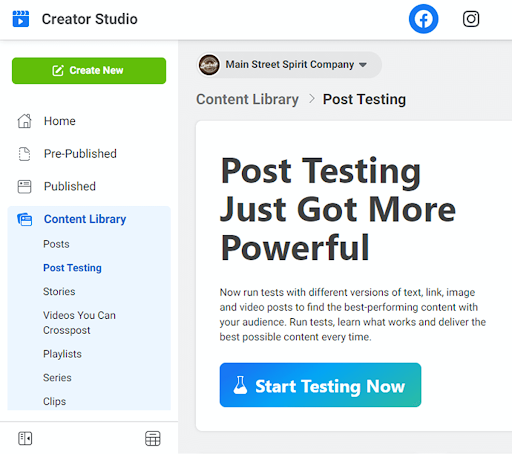Click the Create New button
Screen dimensions: 512x454
point(89,71)
